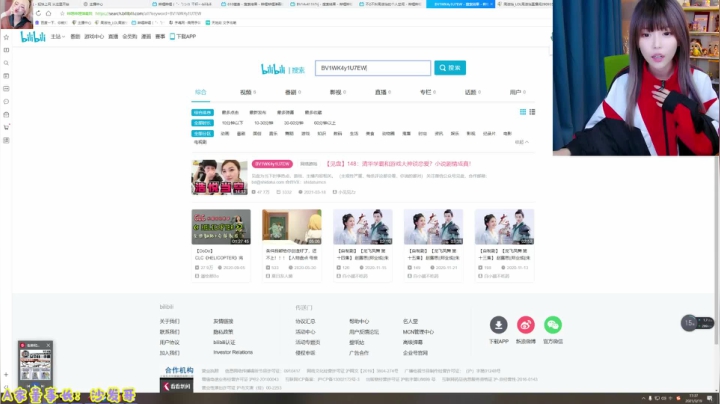Switch to the grid view layout icon

[x=523, y=112]
